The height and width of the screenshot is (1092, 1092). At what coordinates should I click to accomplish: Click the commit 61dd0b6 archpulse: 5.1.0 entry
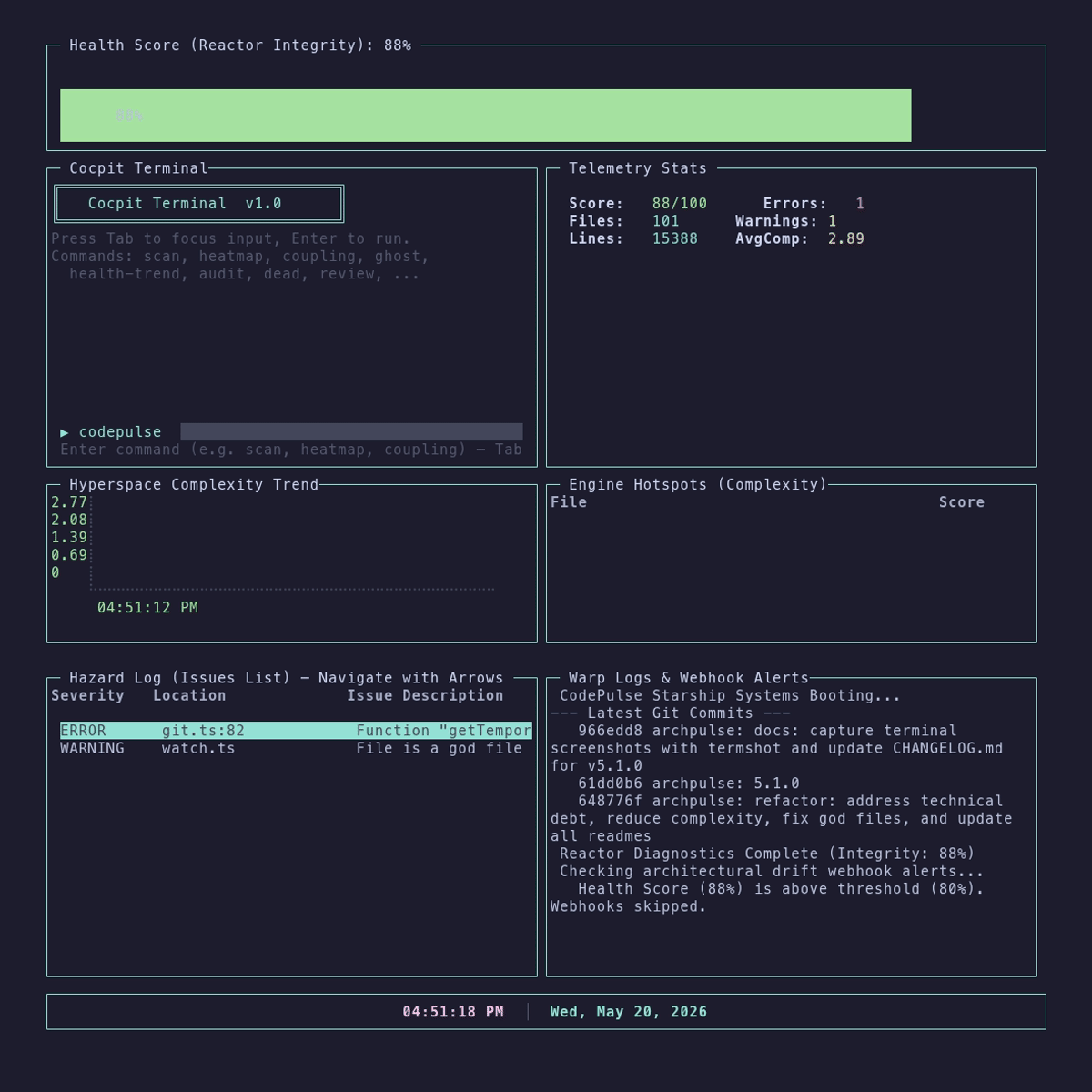tap(689, 784)
